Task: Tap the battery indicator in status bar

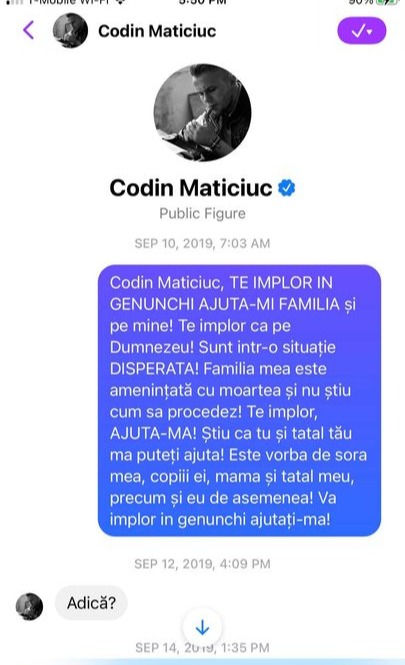Action: point(388,2)
